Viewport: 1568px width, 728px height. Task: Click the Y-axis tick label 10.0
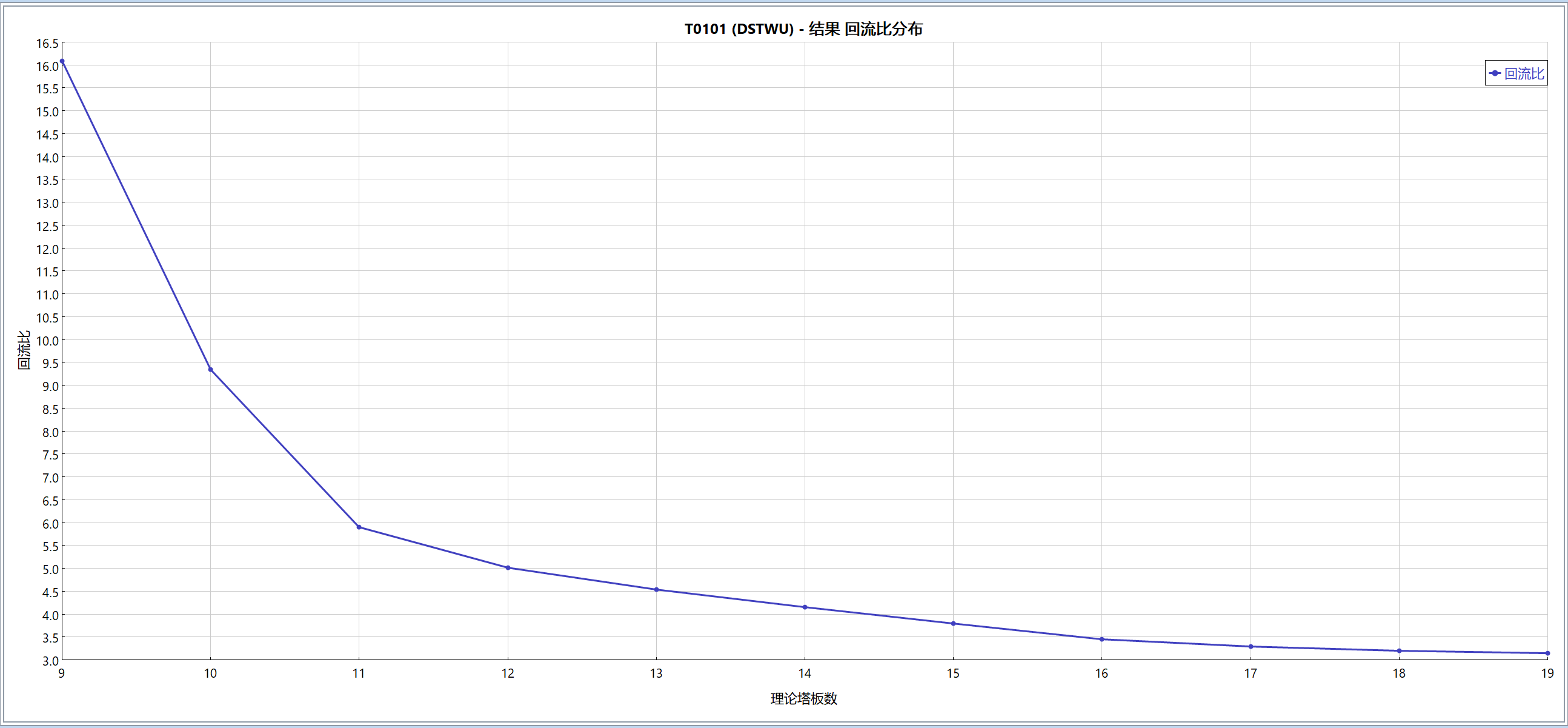[47, 341]
